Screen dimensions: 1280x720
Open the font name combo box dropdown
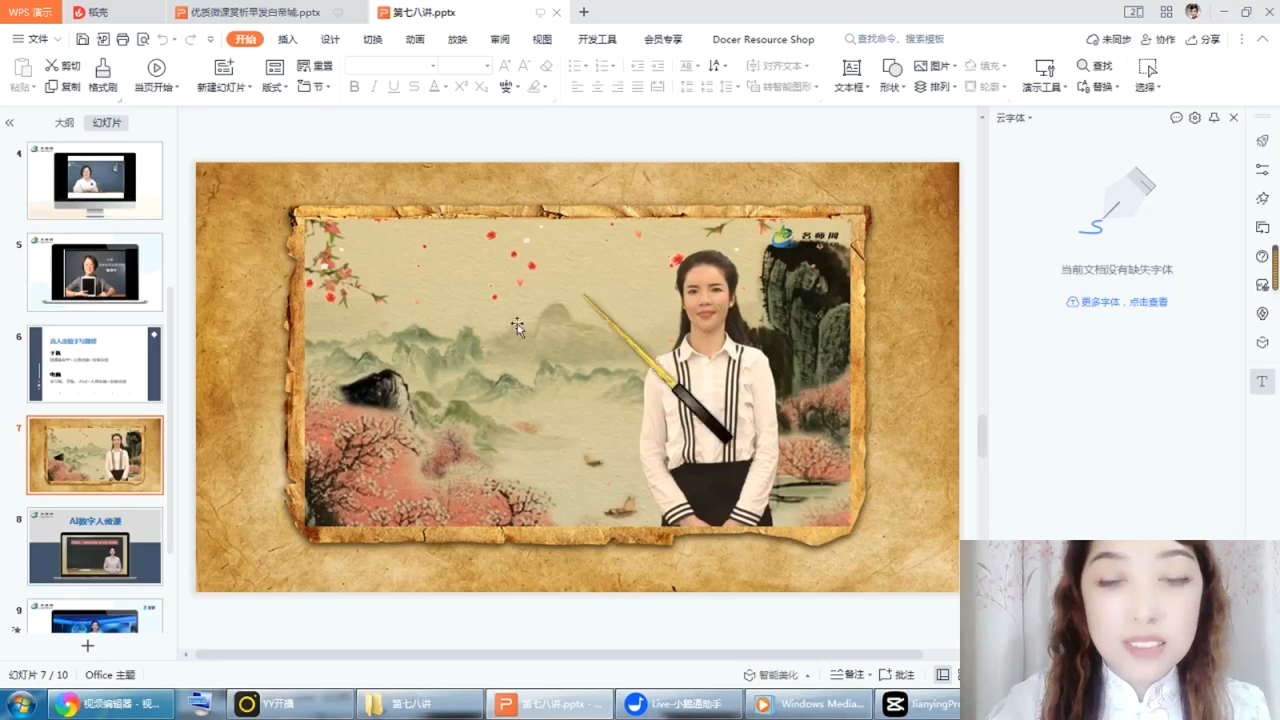433,66
